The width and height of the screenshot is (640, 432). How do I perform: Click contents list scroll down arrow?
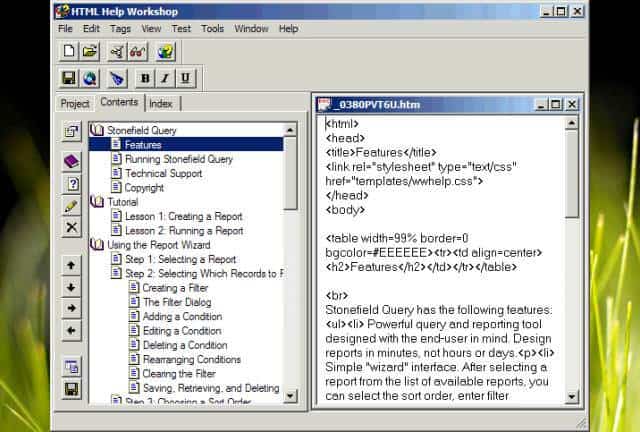pos(290,396)
